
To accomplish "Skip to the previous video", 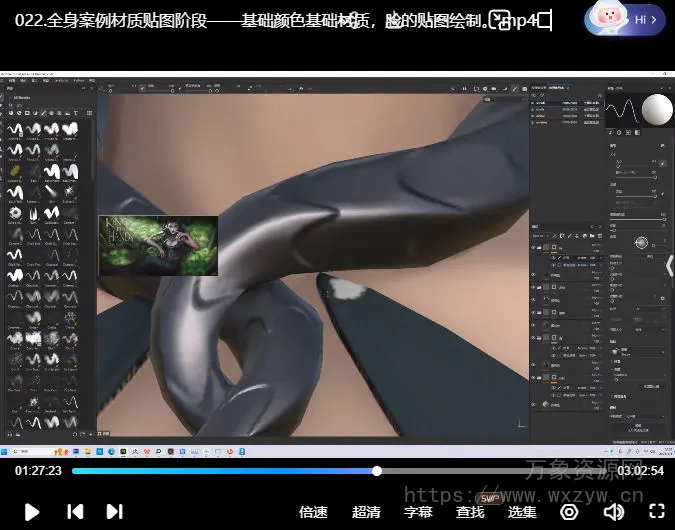I will tap(75, 511).
